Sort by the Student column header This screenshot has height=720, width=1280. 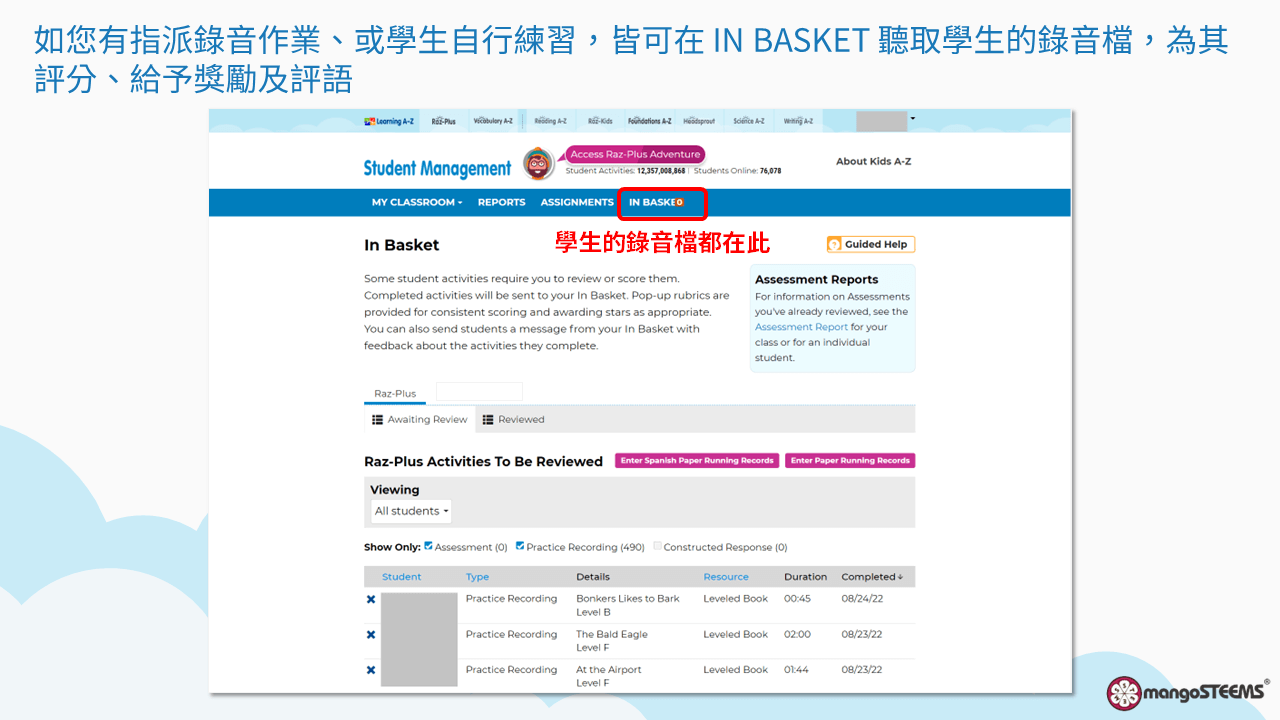pos(401,577)
